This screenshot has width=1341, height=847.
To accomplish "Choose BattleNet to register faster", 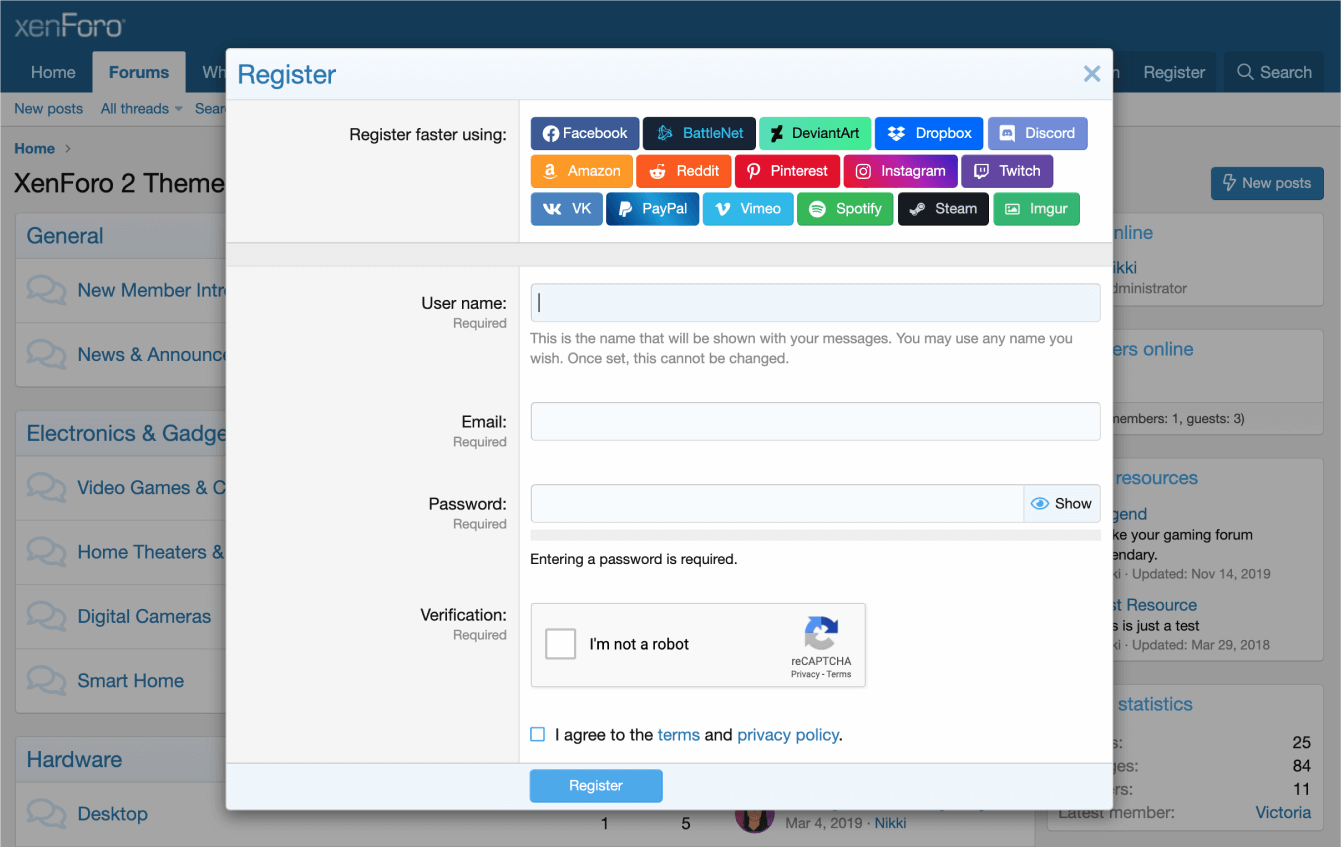I will point(699,133).
